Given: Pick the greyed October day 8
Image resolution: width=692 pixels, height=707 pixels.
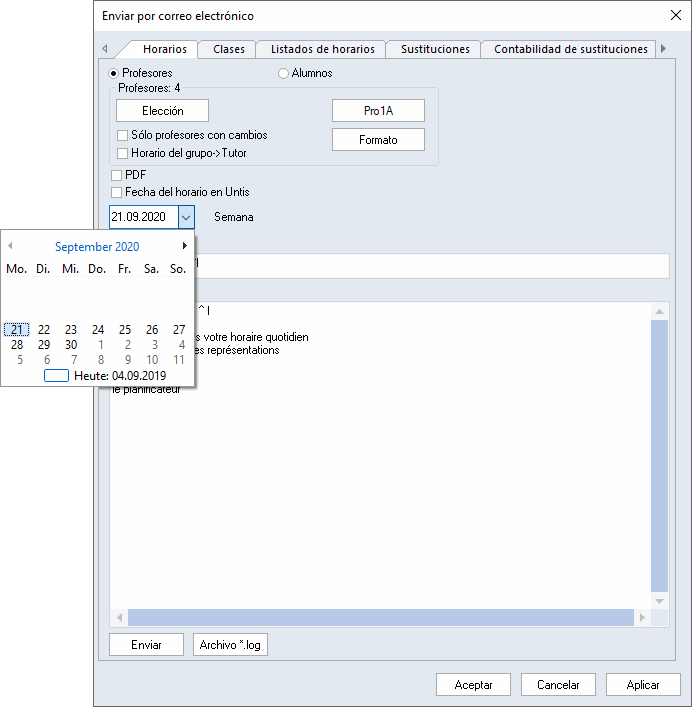Looking at the screenshot, I should (101, 360).
